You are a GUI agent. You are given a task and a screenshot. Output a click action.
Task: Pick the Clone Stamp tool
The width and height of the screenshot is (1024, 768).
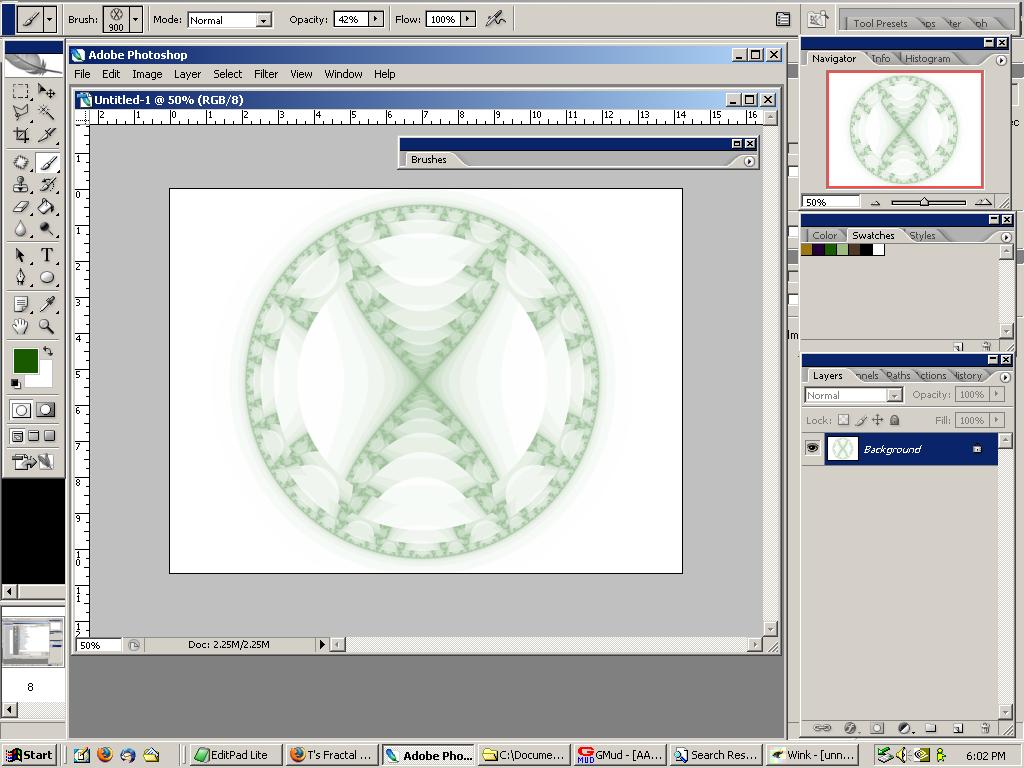[x=20, y=185]
